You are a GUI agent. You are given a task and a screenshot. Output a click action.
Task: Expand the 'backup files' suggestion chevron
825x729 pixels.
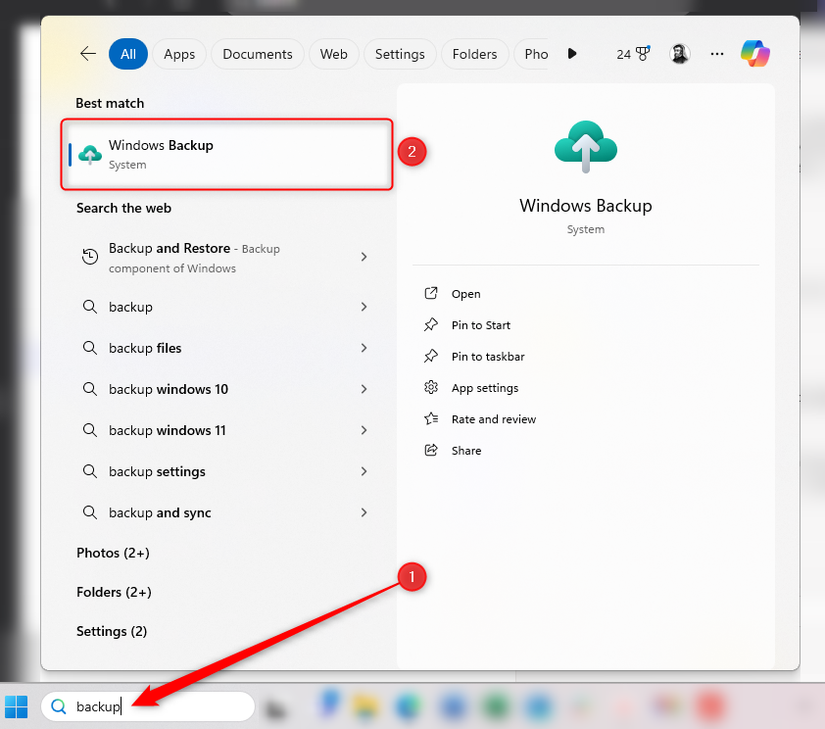(x=364, y=348)
